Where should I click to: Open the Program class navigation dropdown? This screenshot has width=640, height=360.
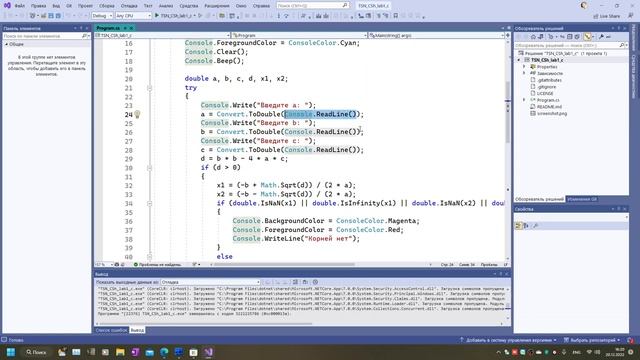click(299, 36)
